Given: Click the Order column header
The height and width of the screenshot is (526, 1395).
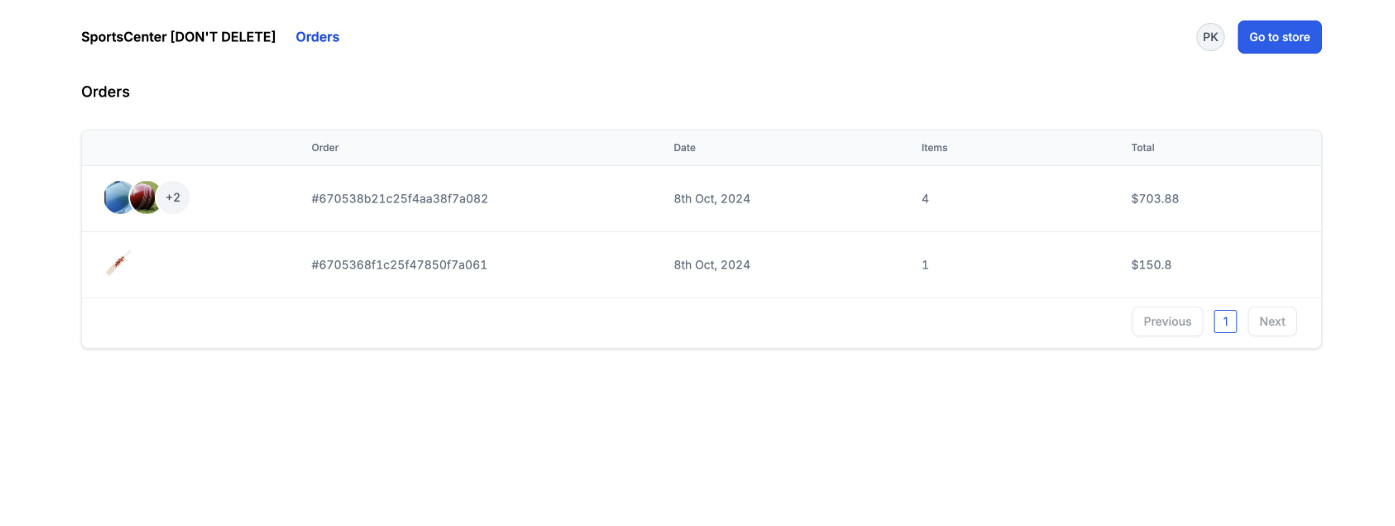Looking at the screenshot, I should (325, 148).
